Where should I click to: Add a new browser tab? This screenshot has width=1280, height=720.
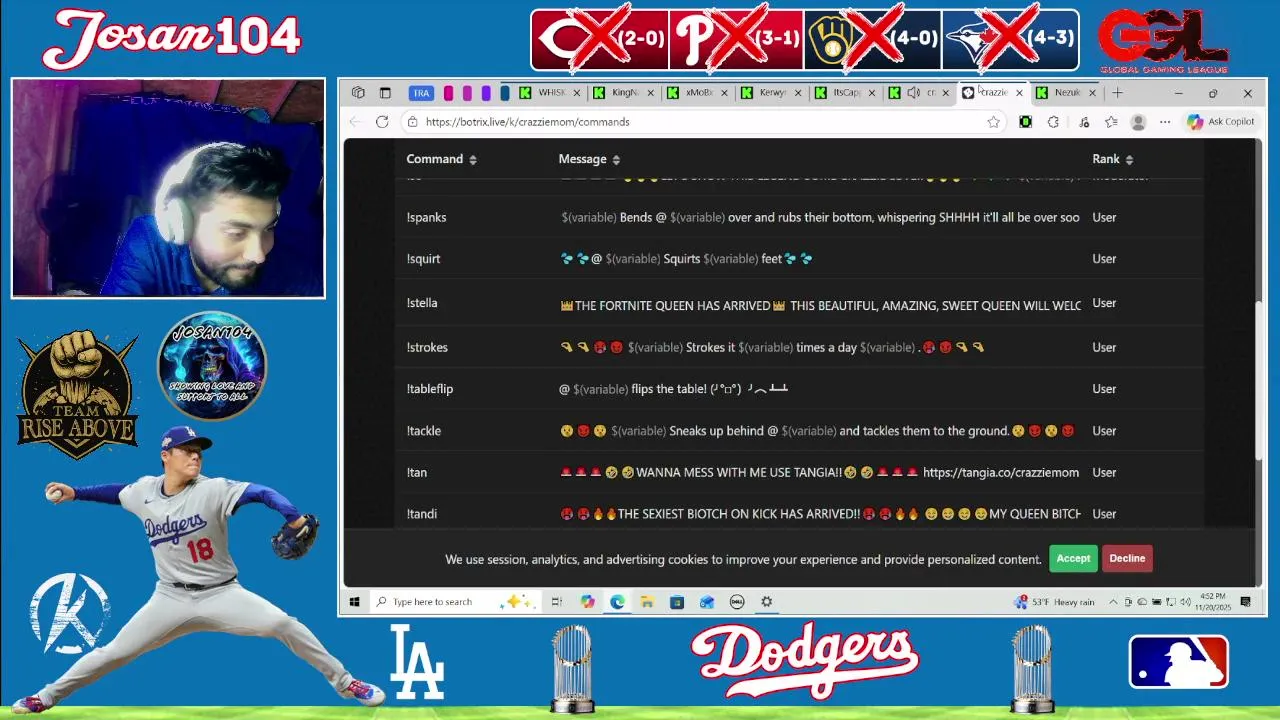(x=1117, y=93)
